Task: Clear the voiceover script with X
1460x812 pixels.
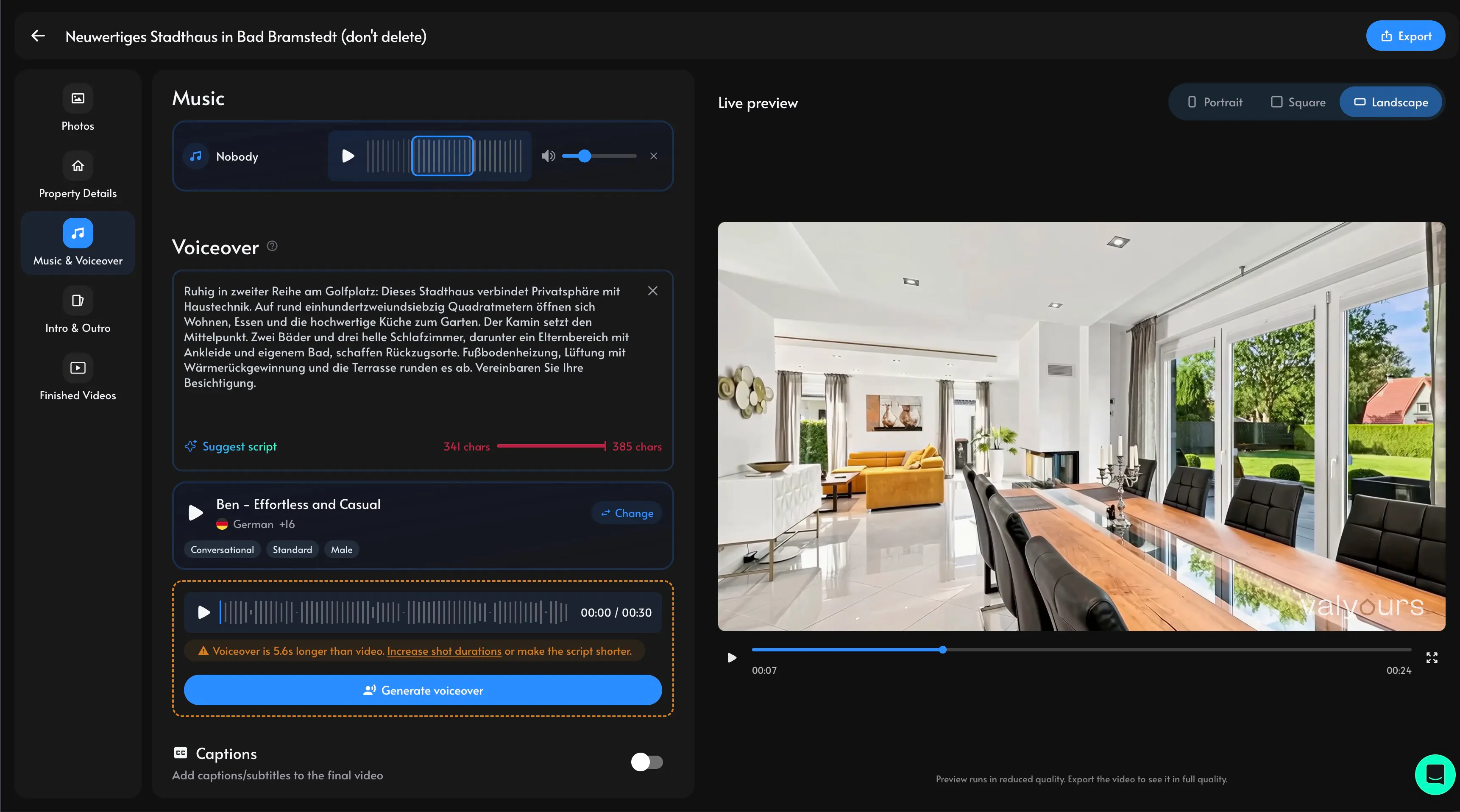Action: 653,291
